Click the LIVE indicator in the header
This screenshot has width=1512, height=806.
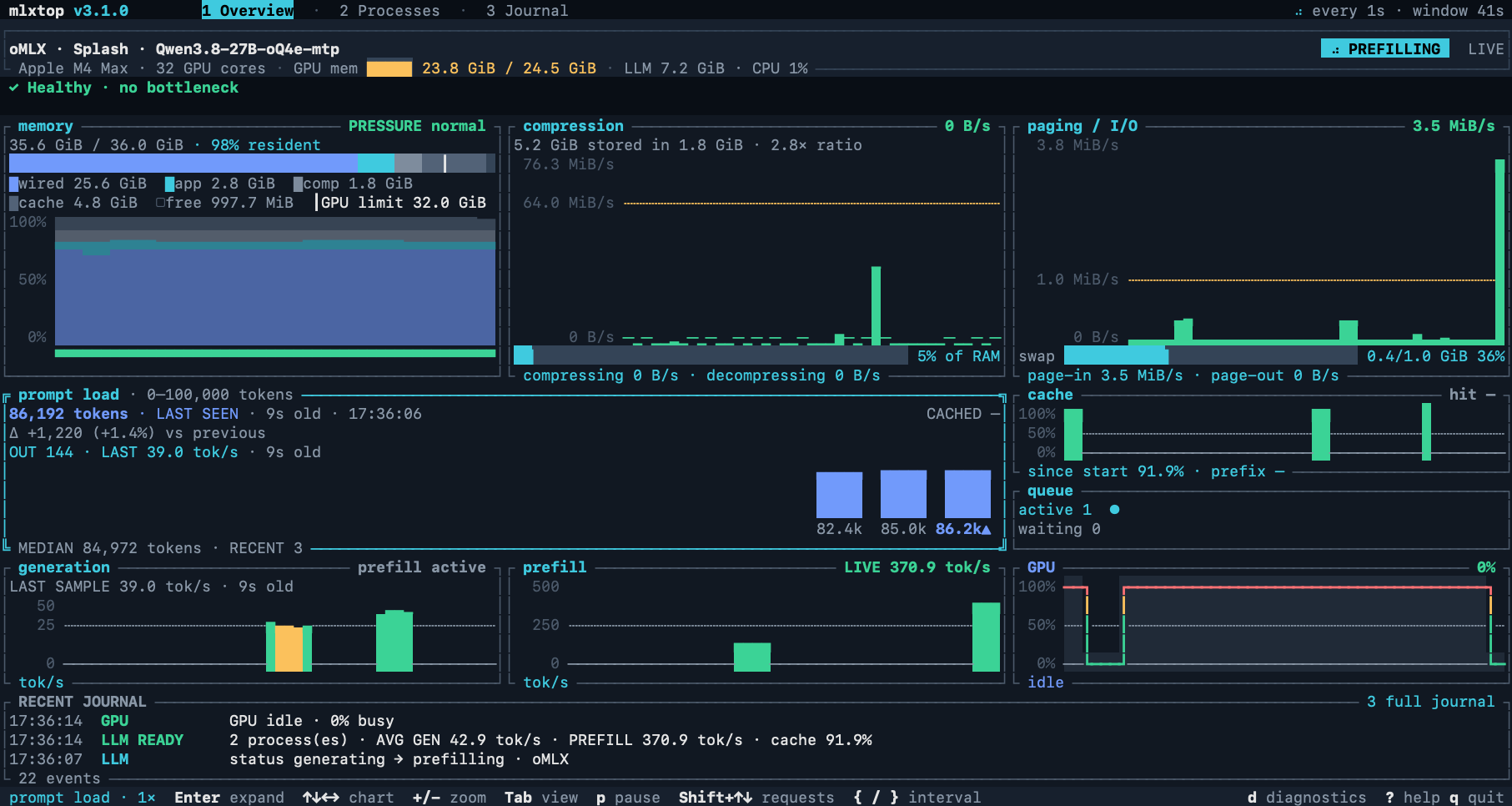click(x=1486, y=49)
